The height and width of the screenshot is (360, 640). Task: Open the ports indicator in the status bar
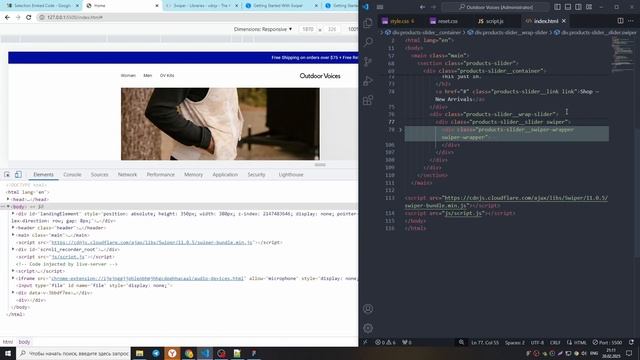pos(407,342)
